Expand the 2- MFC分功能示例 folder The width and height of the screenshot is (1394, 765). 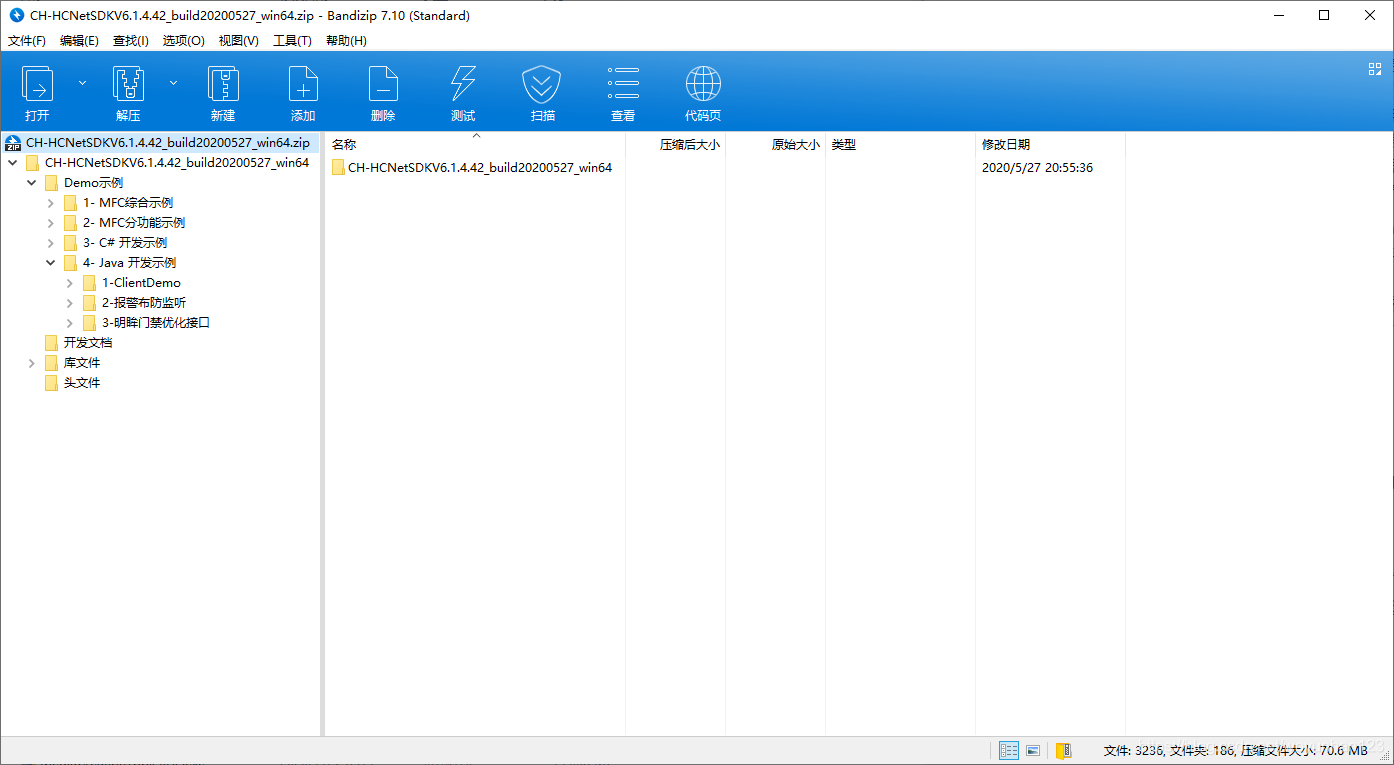tap(51, 223)
